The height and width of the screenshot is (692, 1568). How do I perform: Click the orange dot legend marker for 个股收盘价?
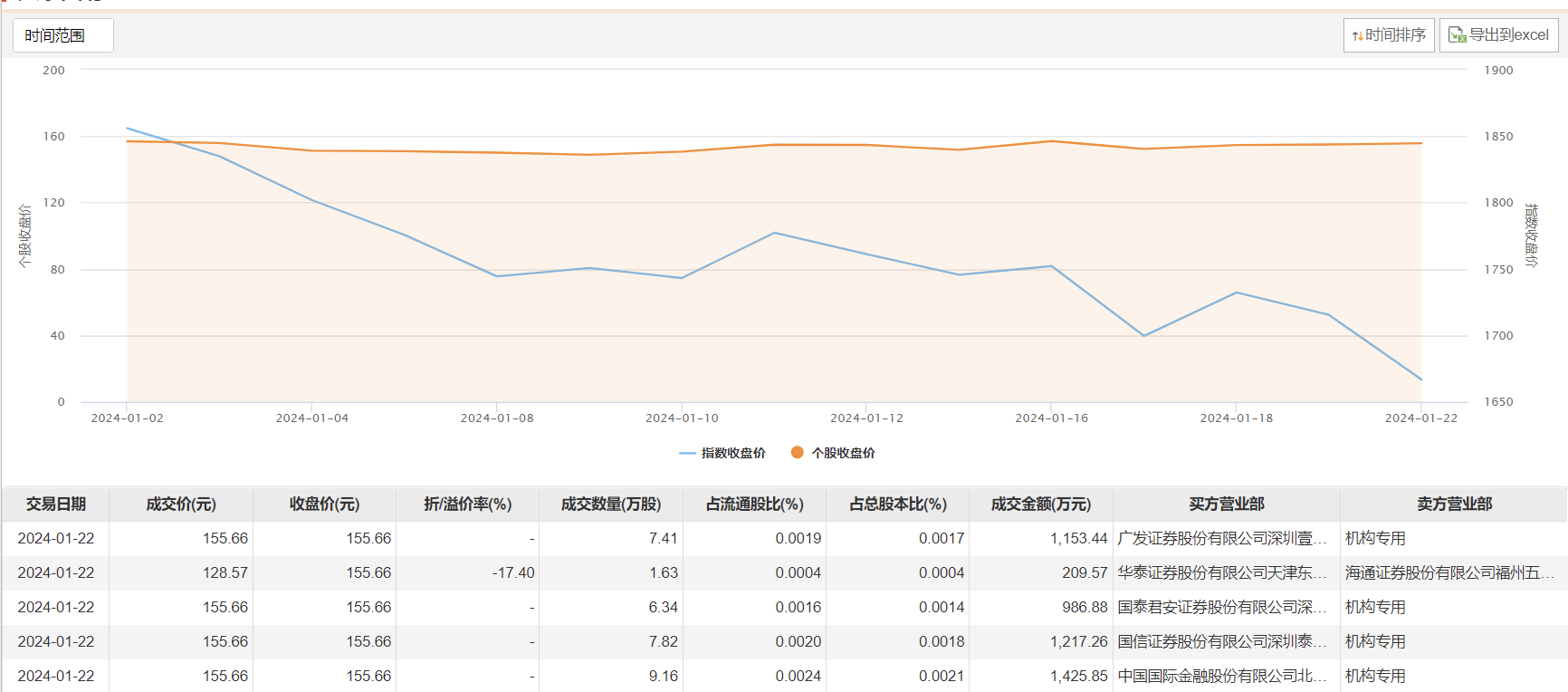click(797, 453)
